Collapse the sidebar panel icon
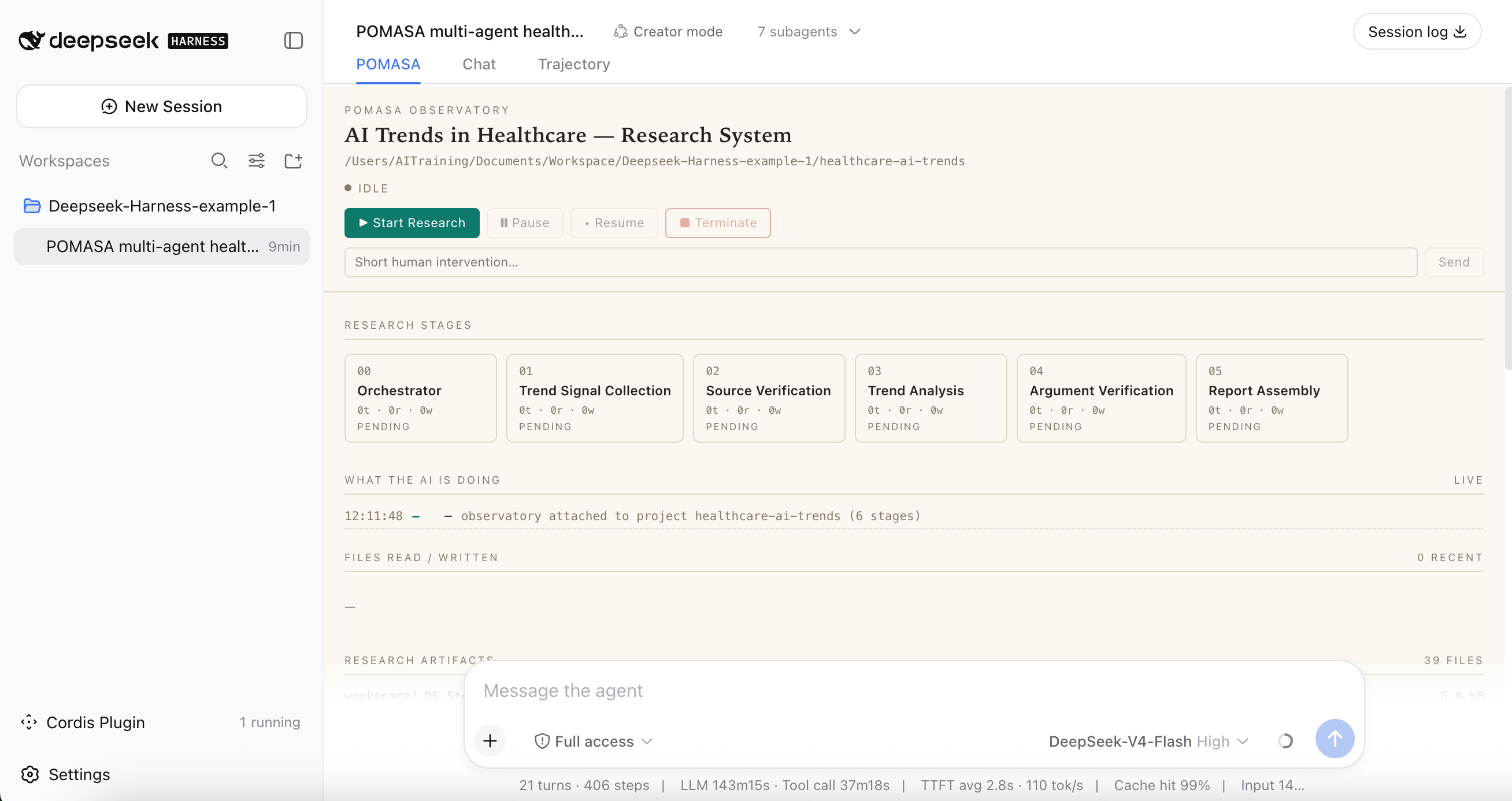This screenshot has width=1512, height=801. click(x=294, y=40)
